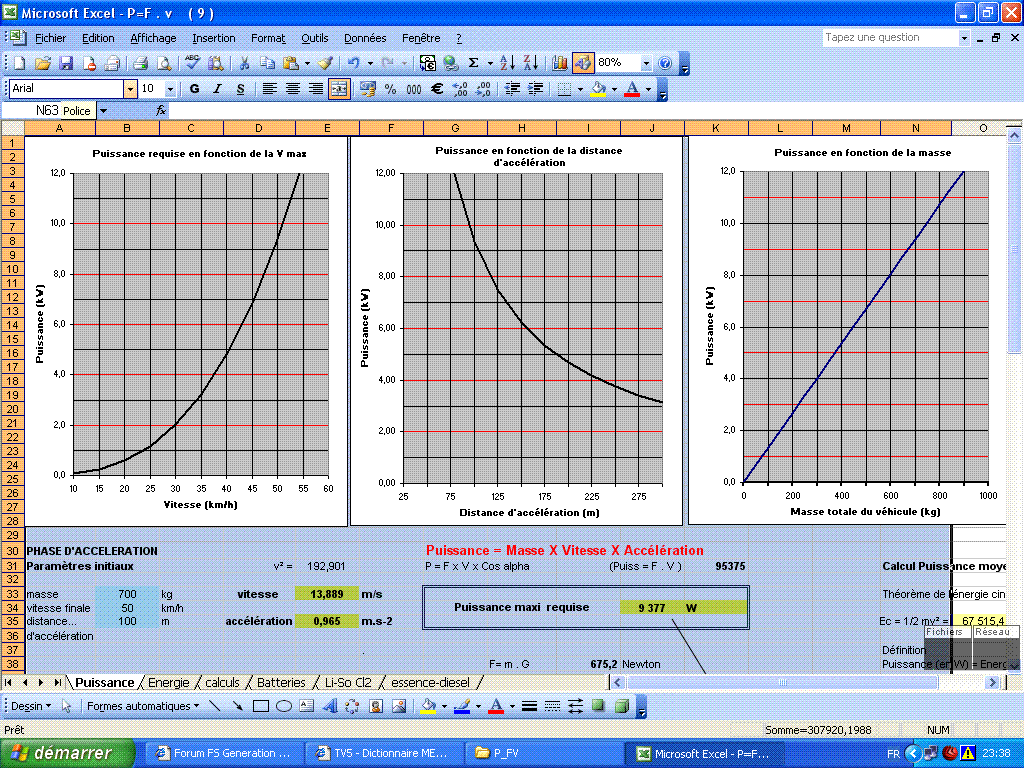1024x768 pixels.
Task: Align text to the left
Action: (x=270, y=89)
